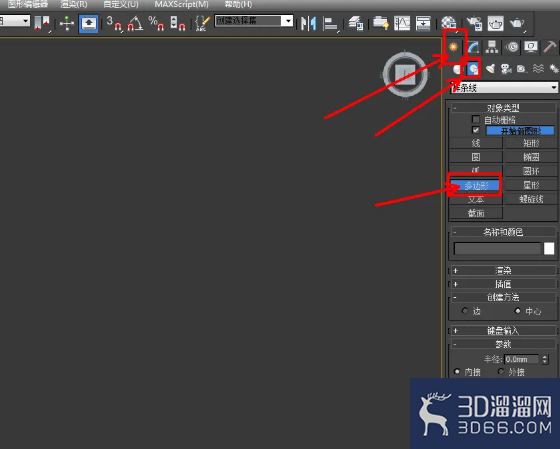Open Curve Editor icon
560x449 pixels.
[402, 24]
